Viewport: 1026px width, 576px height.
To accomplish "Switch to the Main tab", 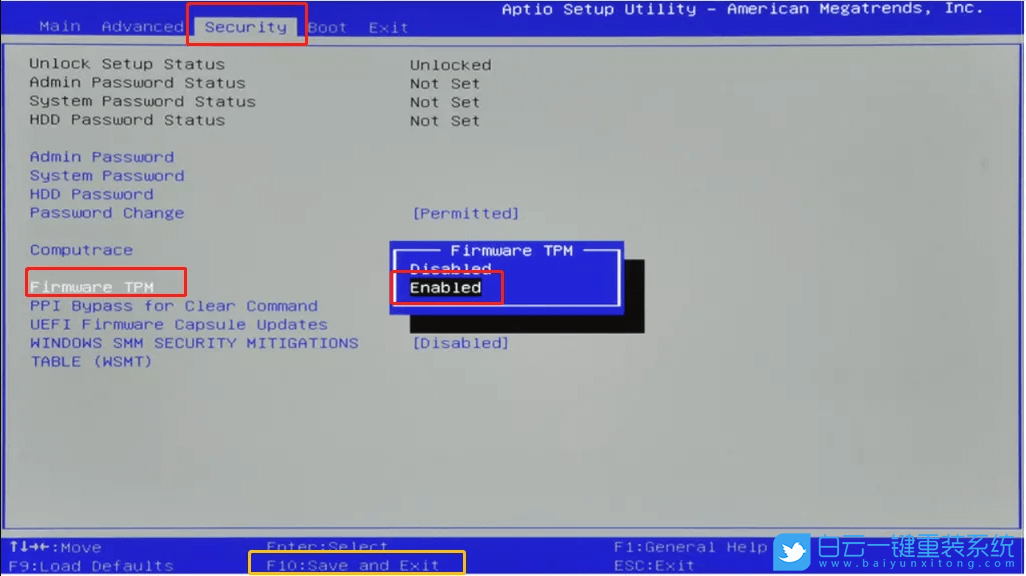I will click(x=59, y=26).
